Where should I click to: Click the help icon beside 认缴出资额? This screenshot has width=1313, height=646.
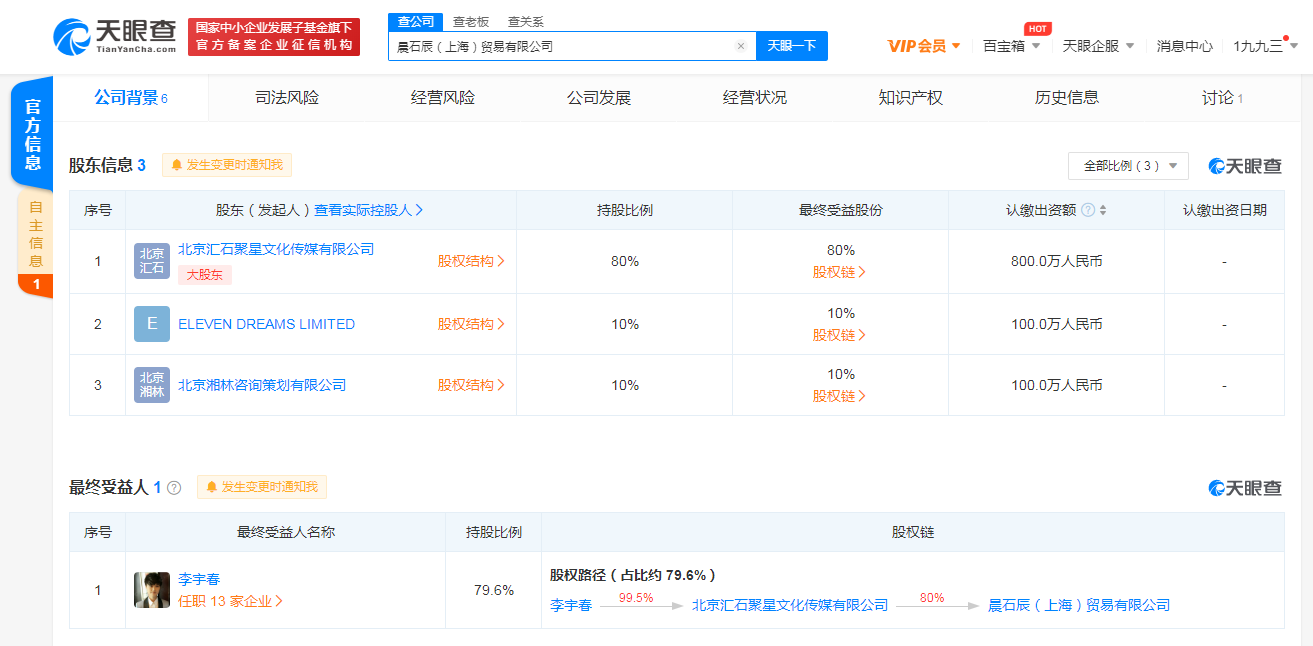pyautogui.click(x=1088, y=210)
